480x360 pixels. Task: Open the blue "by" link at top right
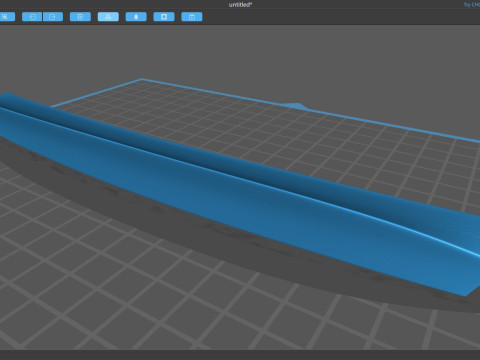pos(472,5)
